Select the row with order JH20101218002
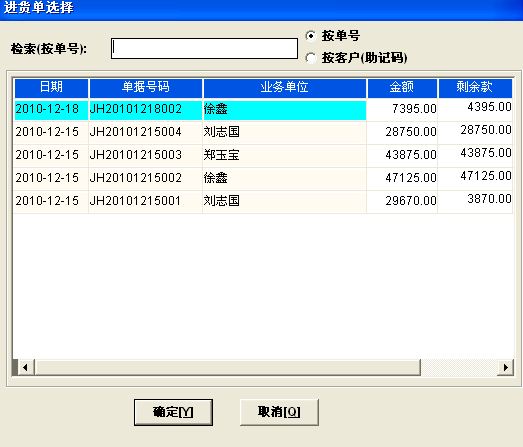 point(263,109)
